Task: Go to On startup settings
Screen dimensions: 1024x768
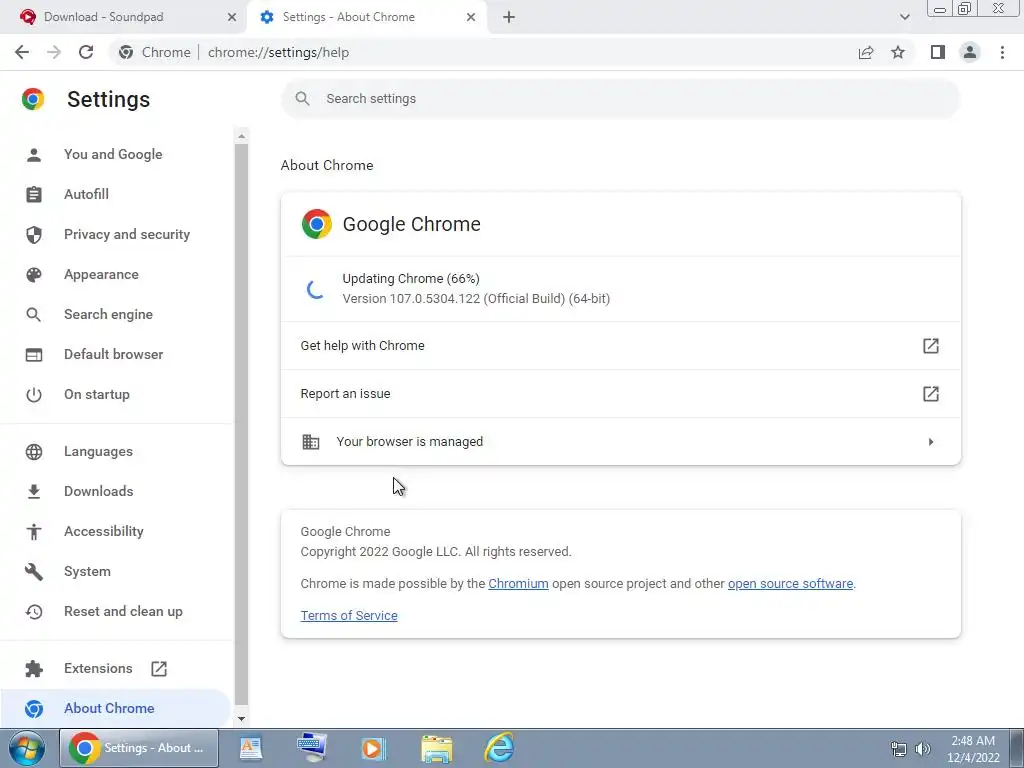Action: click(97, 394)
